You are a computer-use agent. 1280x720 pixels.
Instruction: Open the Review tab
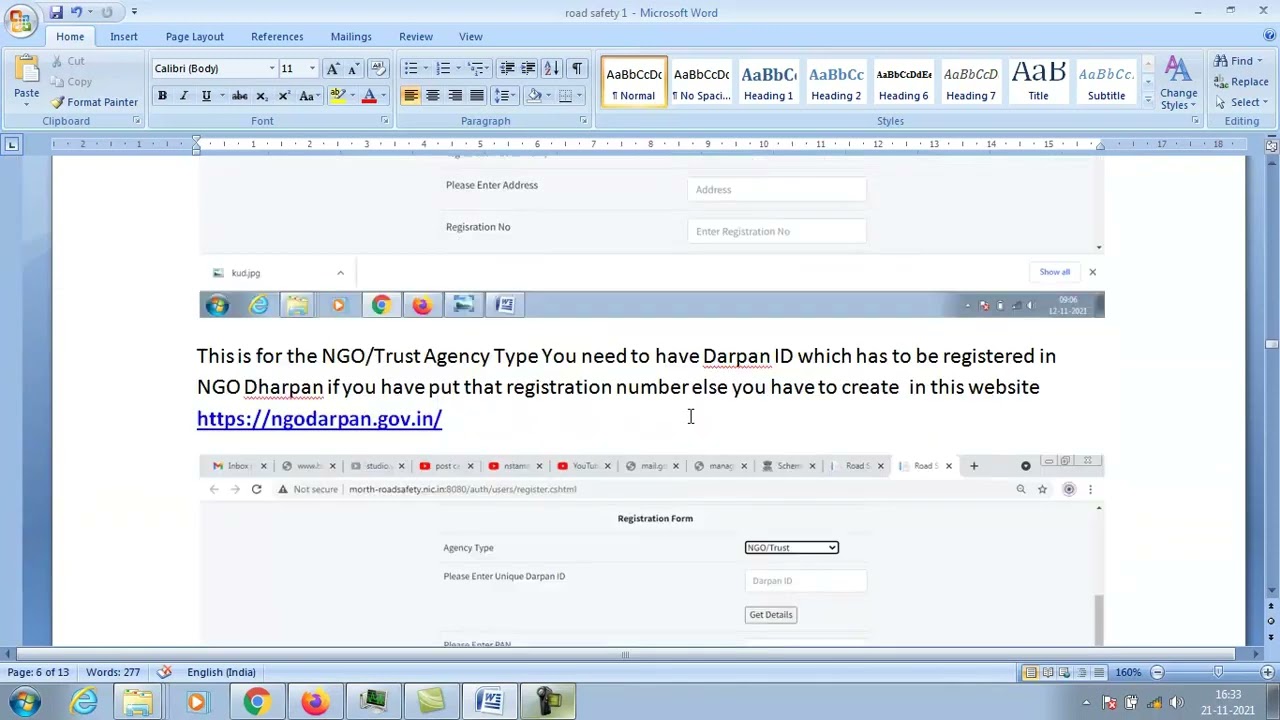pos(416,37)
